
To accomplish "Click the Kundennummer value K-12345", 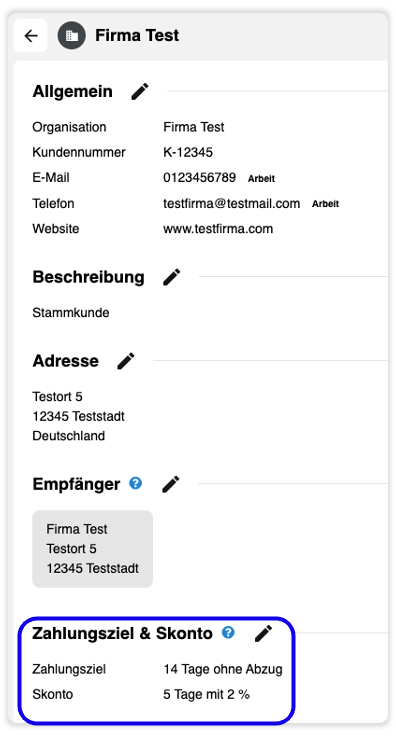I will pos(188,152).
